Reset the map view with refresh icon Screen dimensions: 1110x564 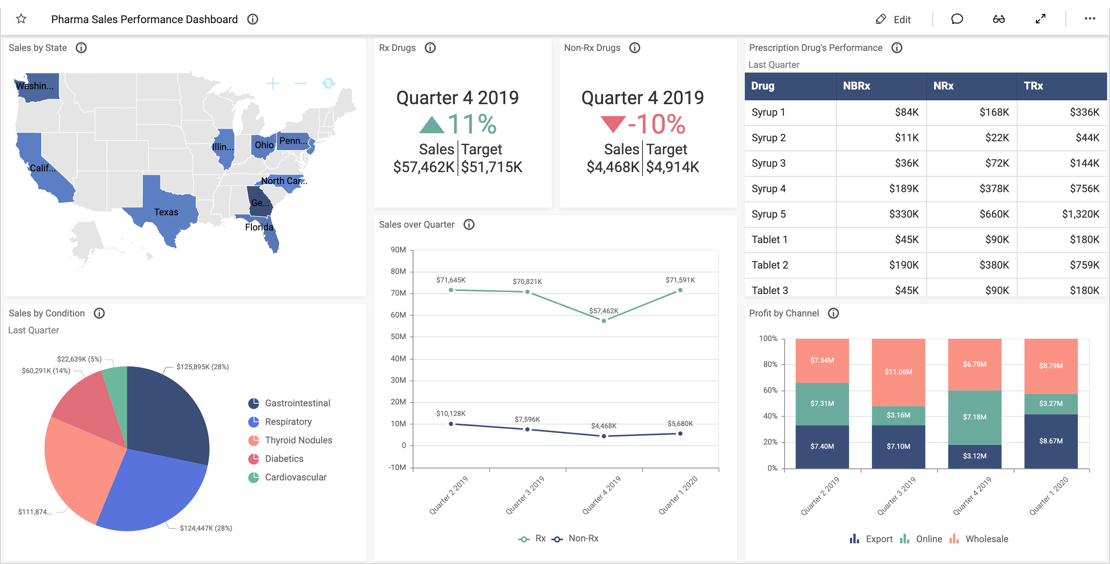(x=328, y=84)
